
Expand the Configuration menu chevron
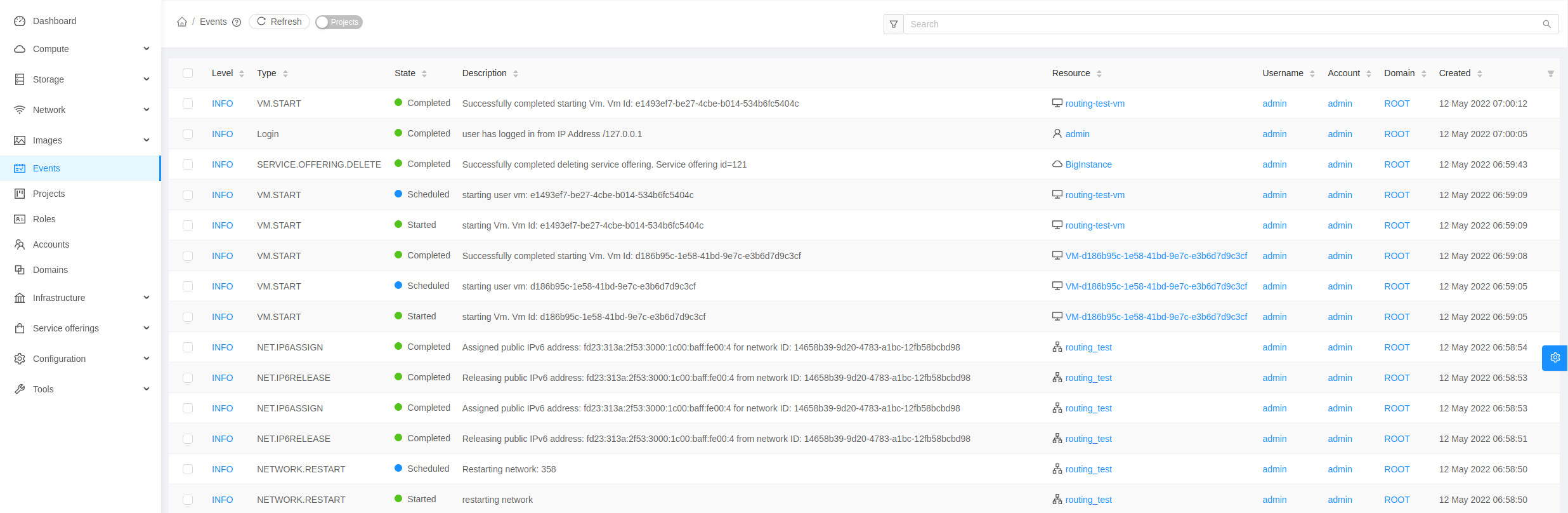click(147, 359)
